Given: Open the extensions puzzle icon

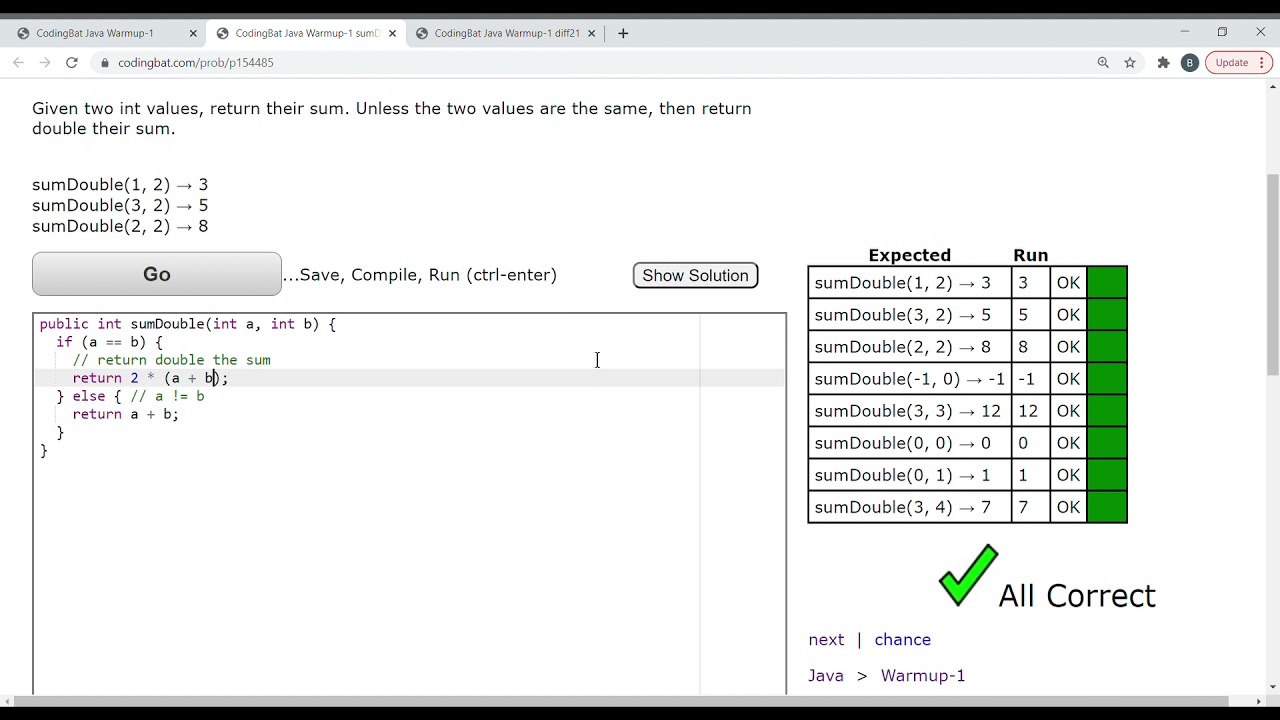Looking at the screenshot, I should tap(1163, 62).
